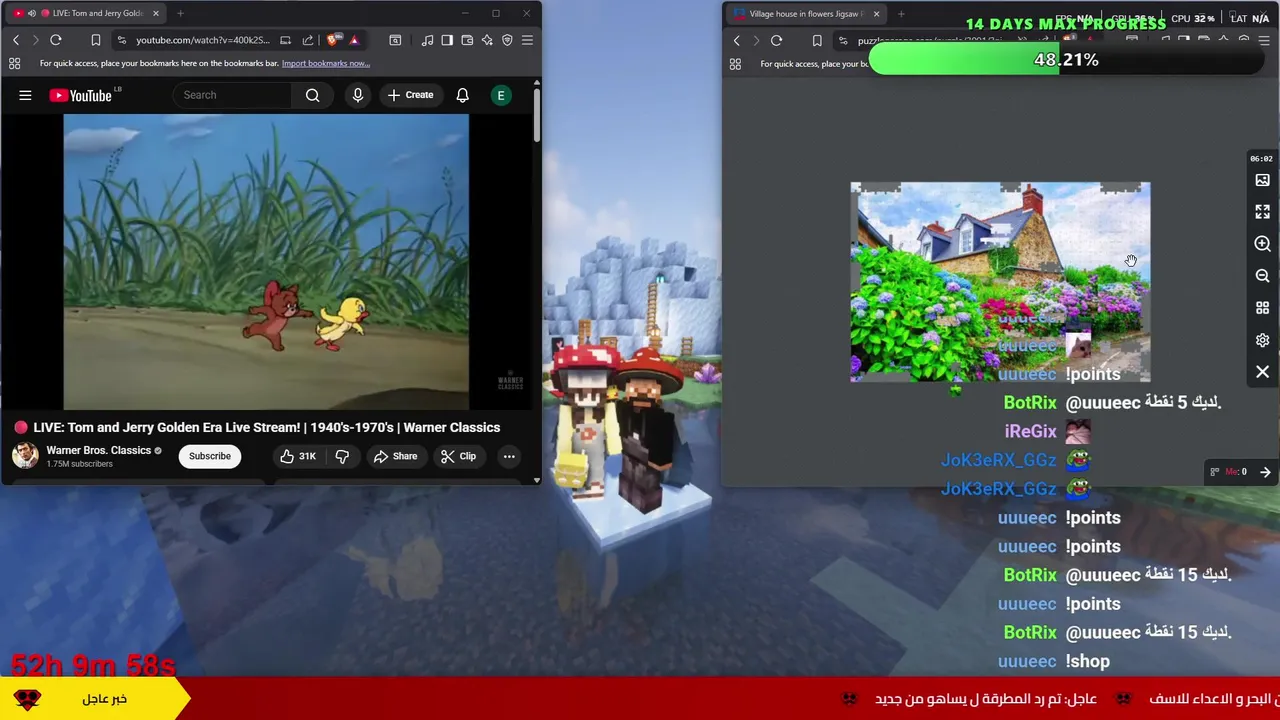Mute the YouTube tab via speaker icon

click(31, 13)
